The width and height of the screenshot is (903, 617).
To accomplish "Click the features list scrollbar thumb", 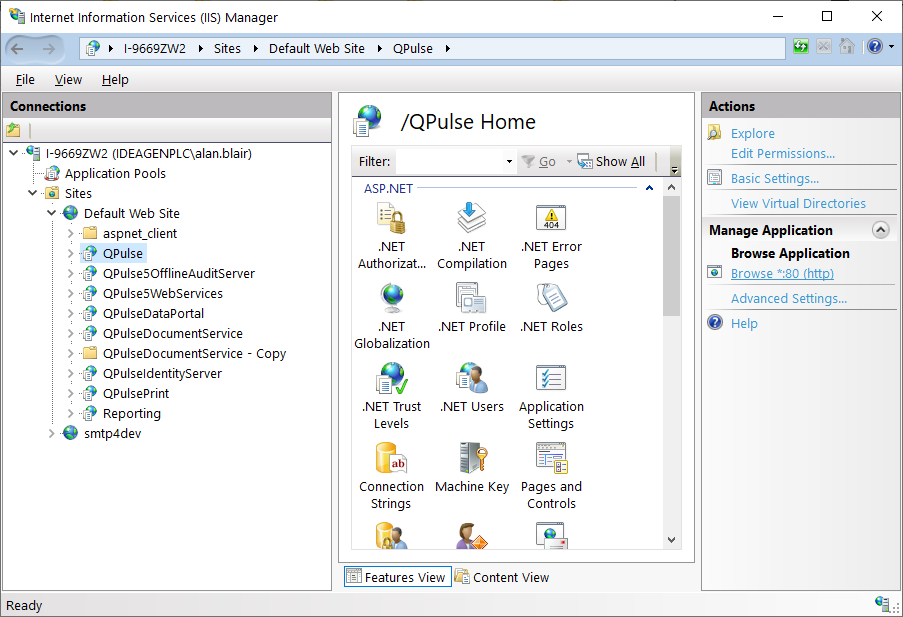I will [x=671, y=256].
